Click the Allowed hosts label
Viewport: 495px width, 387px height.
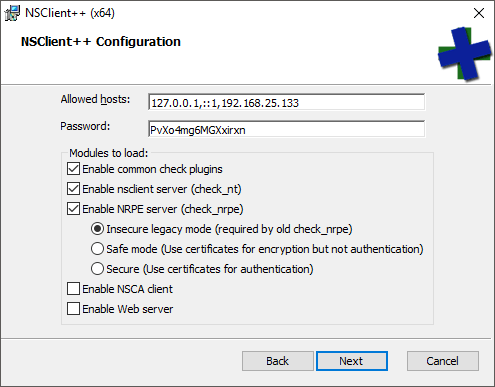click(95, 99)
